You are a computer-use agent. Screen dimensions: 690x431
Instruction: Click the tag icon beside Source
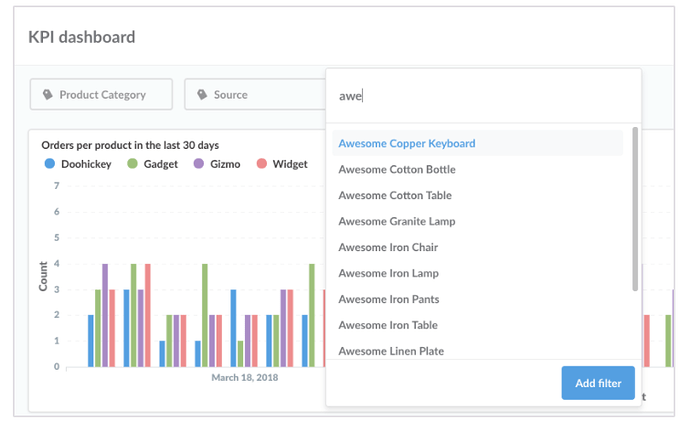(x=202, y=95)
